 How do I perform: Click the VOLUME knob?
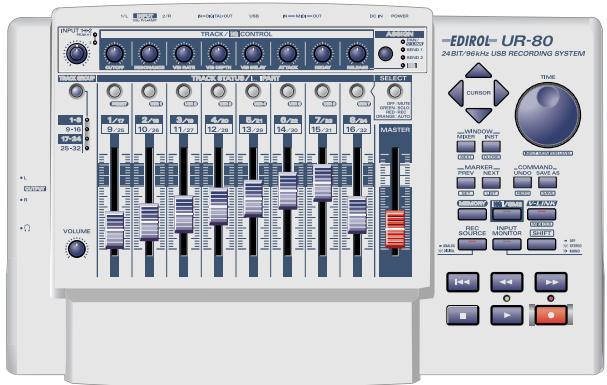(77, 249)
